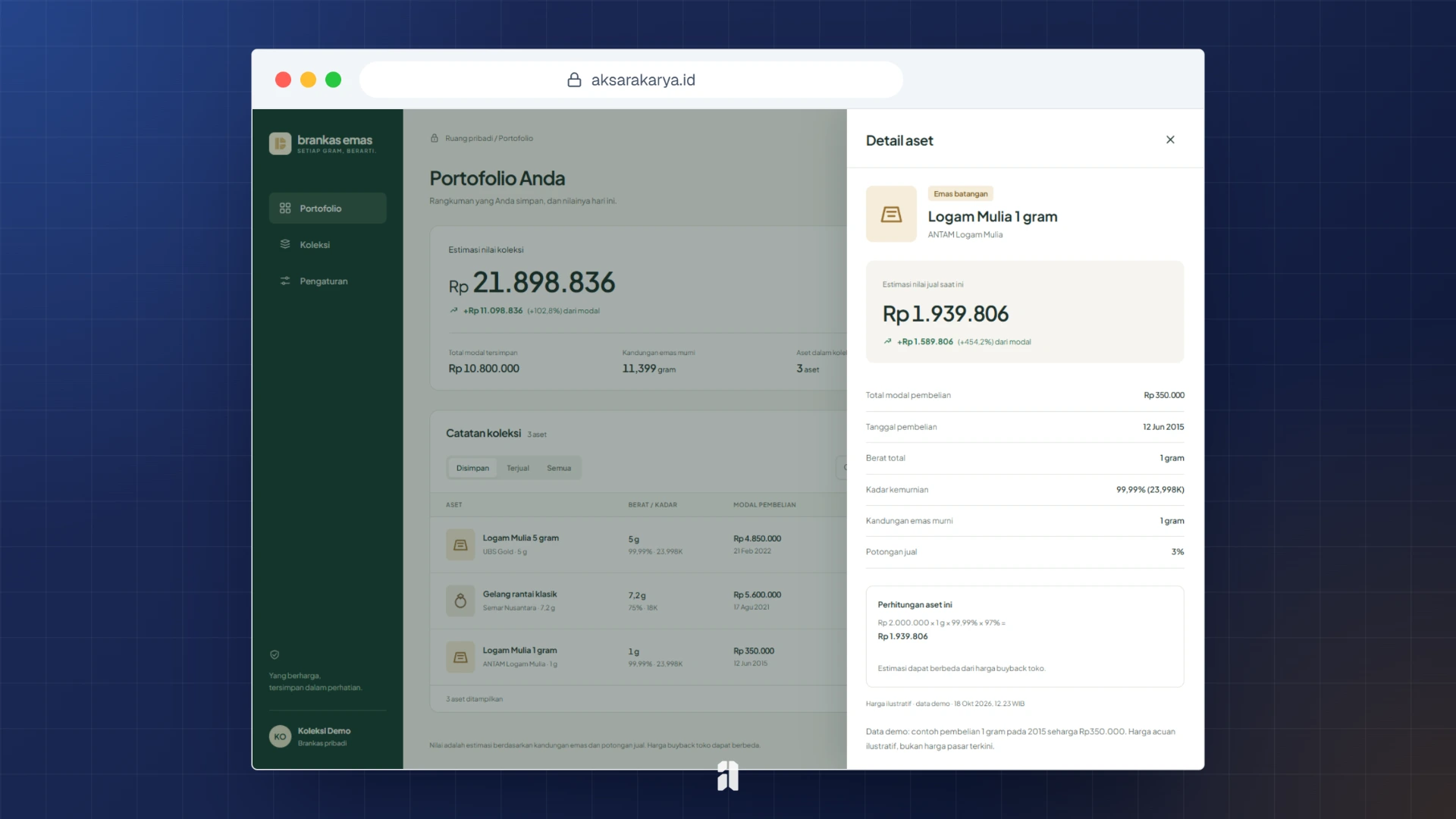Click the KO avatar circle
The width and height of the screenshot is (1456, 819).
coord(280,736)
